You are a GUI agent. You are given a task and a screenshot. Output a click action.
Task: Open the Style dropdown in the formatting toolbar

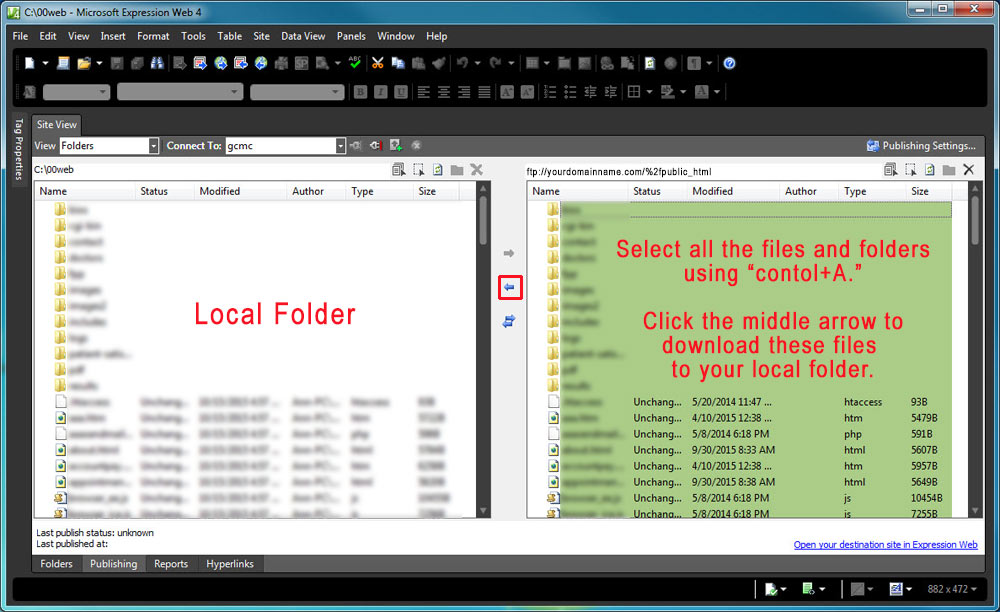pos(77,92)
